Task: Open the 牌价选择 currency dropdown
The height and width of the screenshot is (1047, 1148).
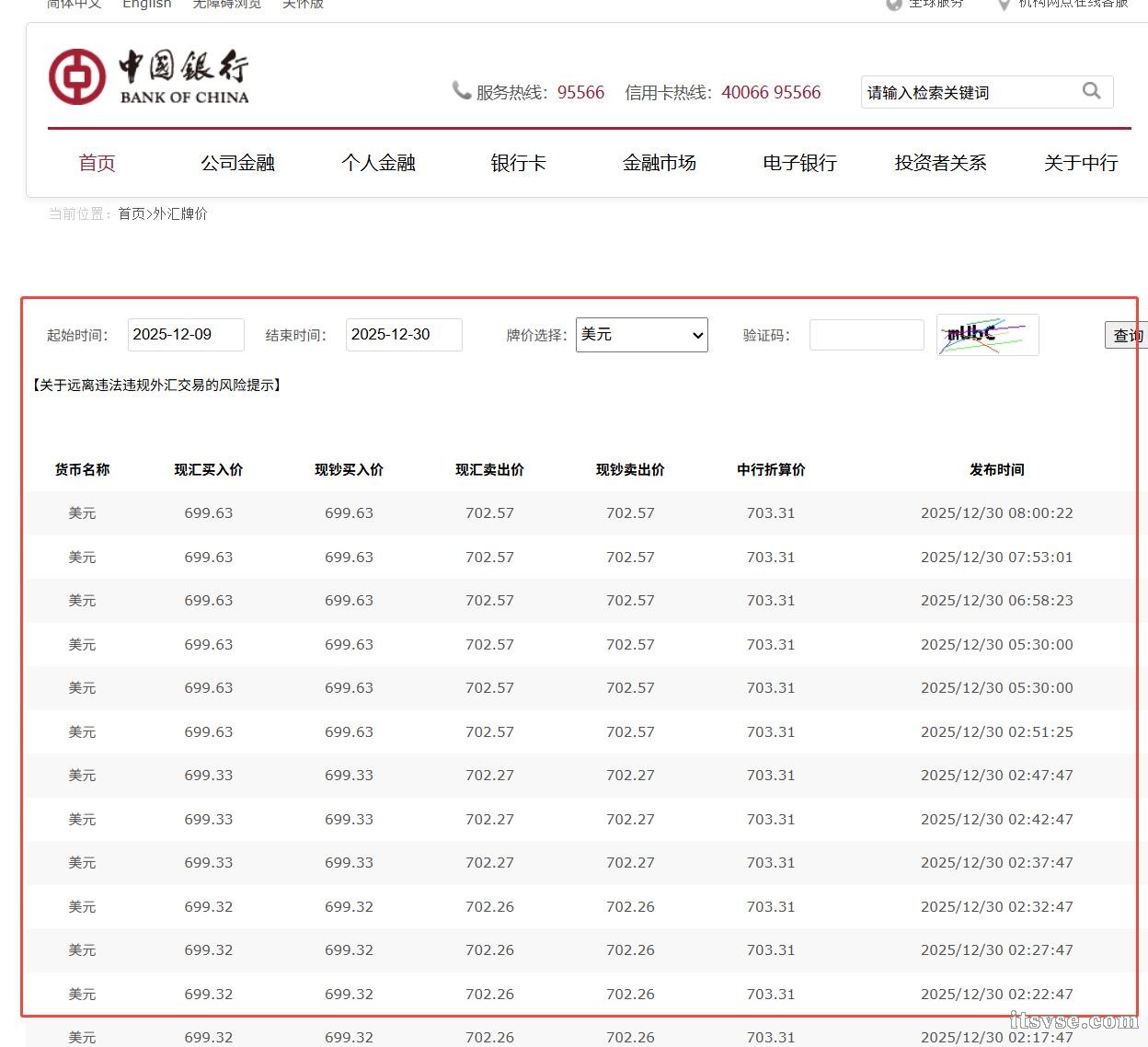Action: pos(641,335)
